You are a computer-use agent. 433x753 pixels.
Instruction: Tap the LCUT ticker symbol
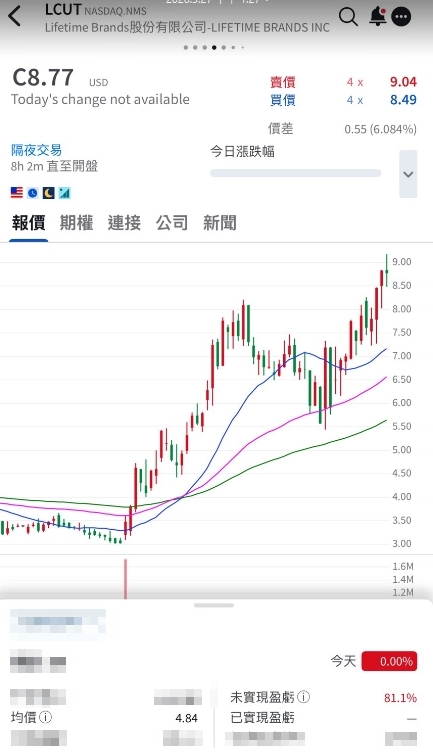click(63, 10)
